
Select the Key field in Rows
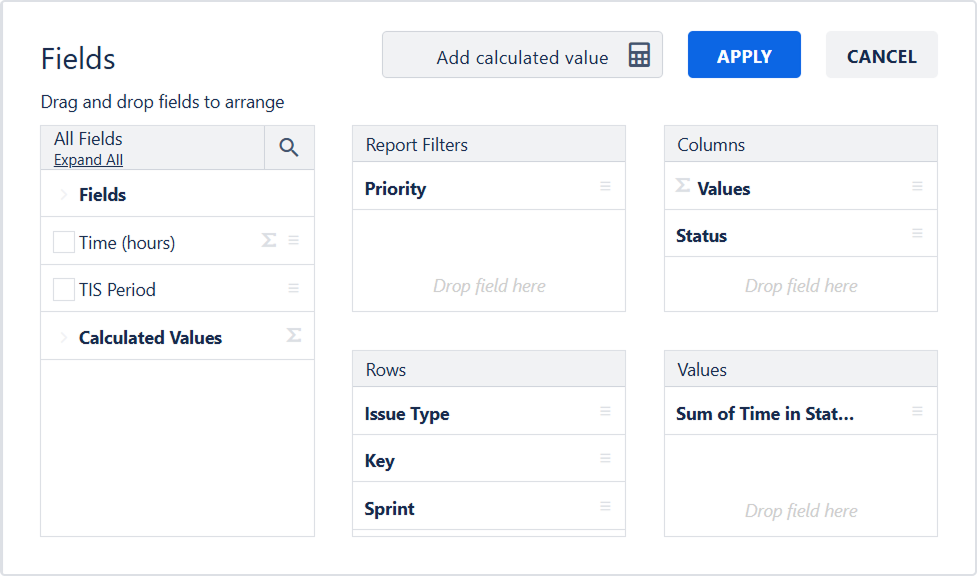pyautogui.click(x=380, y=461)
